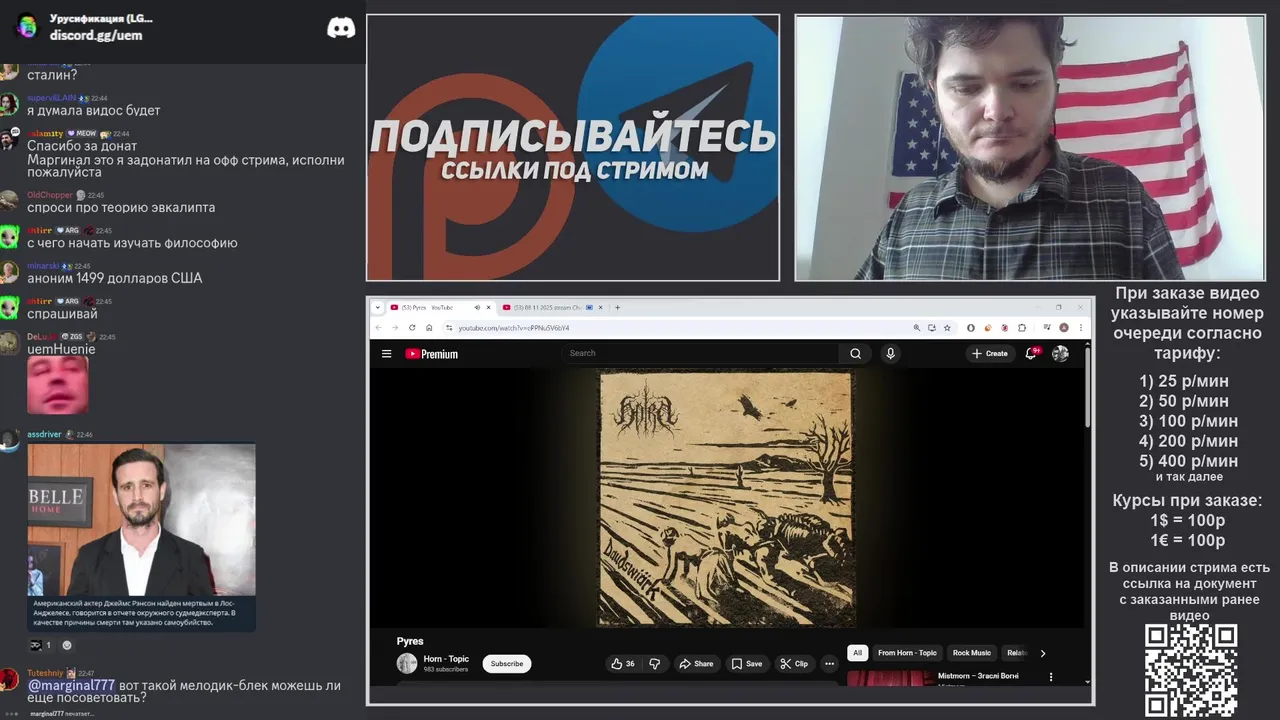Save the Pyres video to playlist
This screenshot has height=720, width=1280.
coord(746,663)
